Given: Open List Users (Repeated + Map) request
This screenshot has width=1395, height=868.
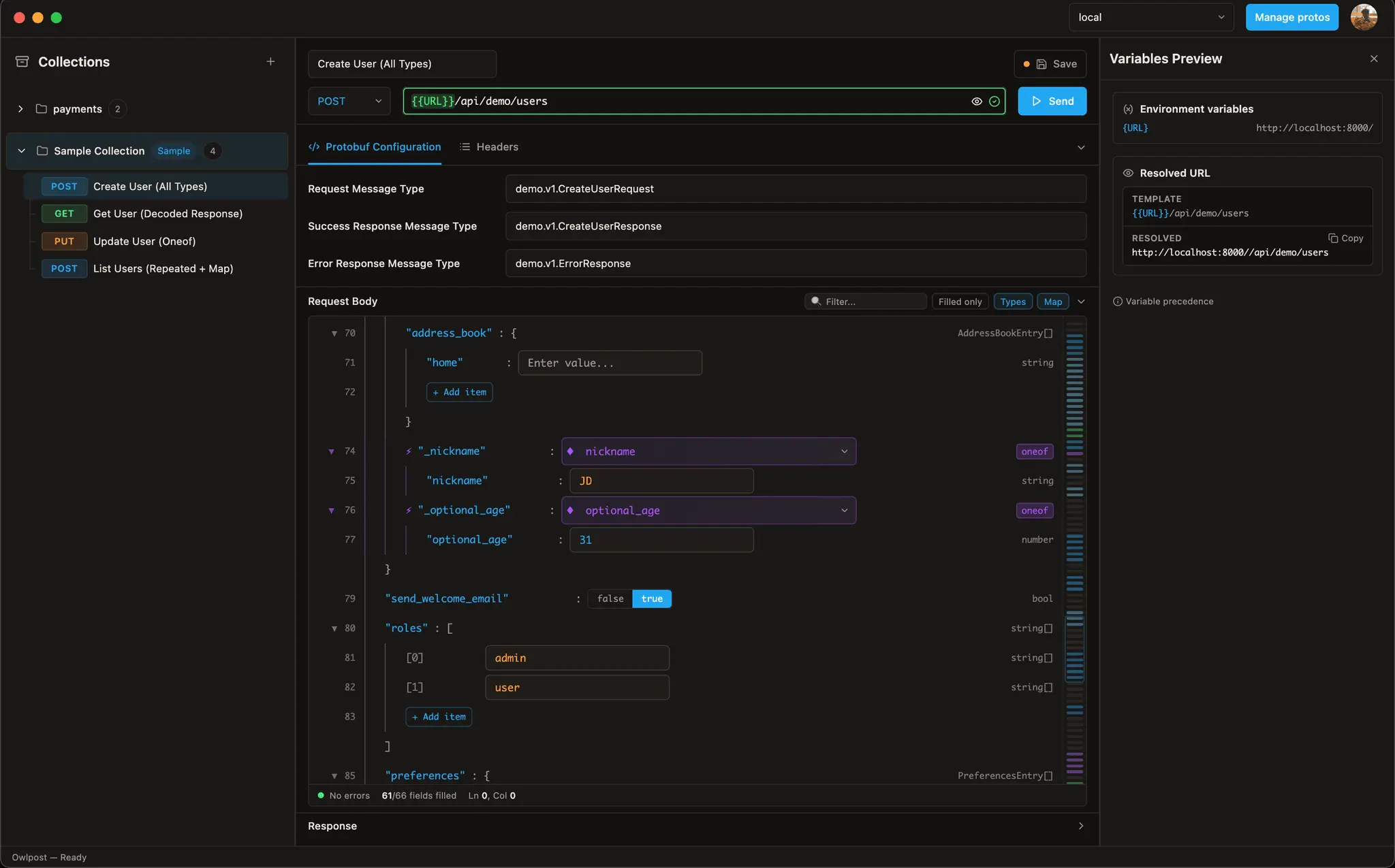Looking at the screenshot, I should 156,269.
